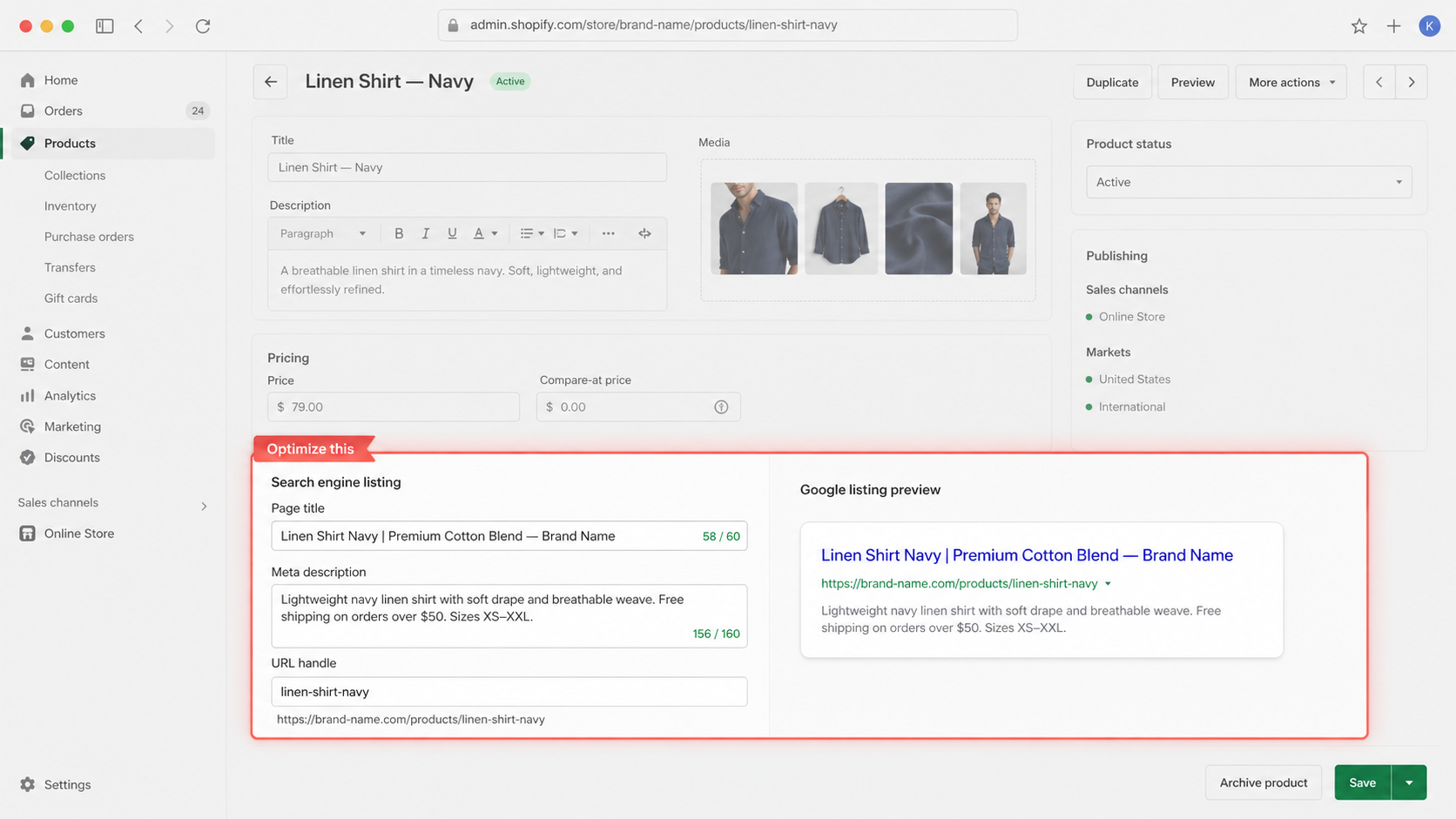Open the price Compare-at info tooltip
The width and height of the screenshot is (1456, 819).
[x=721, y=406]
